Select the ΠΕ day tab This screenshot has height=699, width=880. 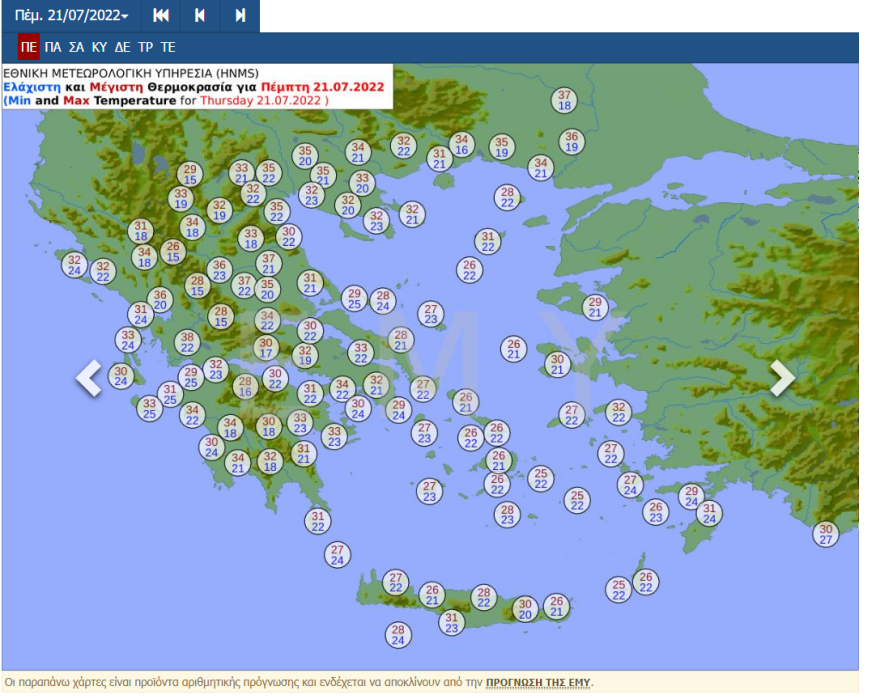28,47
